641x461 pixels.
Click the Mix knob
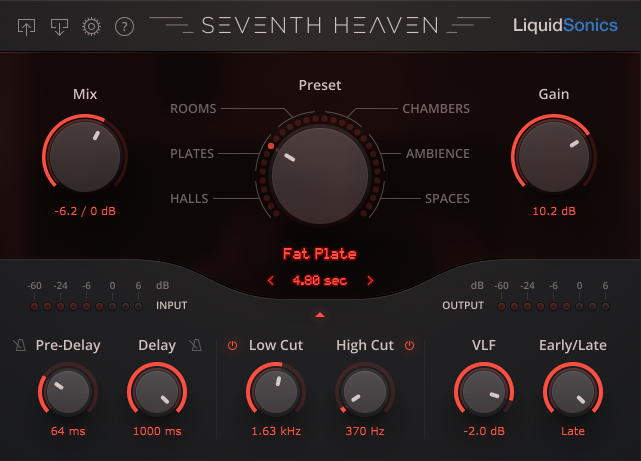click(x=85, y=157)
